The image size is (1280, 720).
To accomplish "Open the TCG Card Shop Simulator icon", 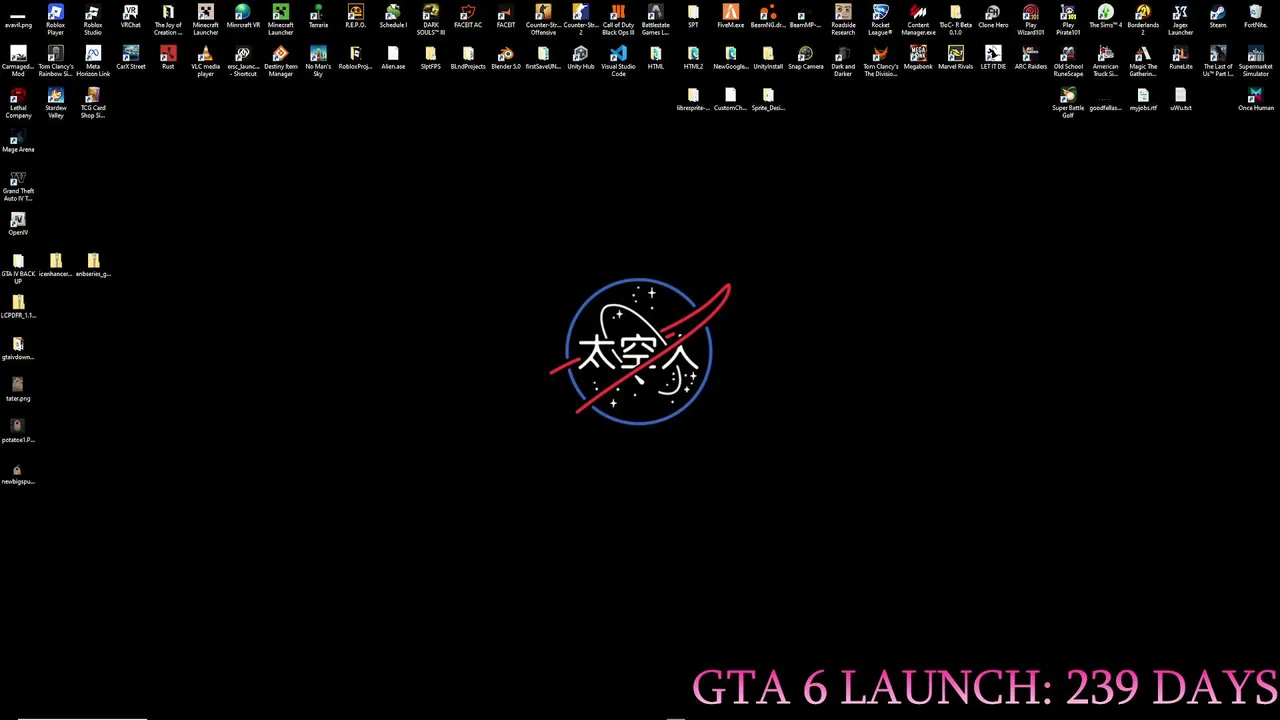I will (93, 103).
